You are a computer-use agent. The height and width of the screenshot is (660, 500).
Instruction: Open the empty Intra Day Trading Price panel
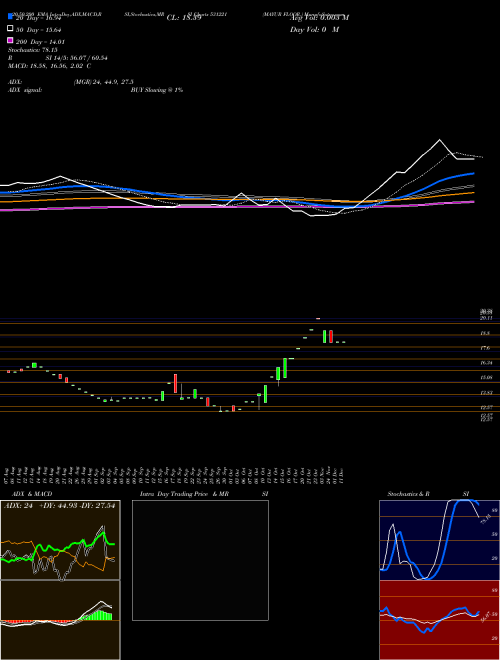[200, 560]
